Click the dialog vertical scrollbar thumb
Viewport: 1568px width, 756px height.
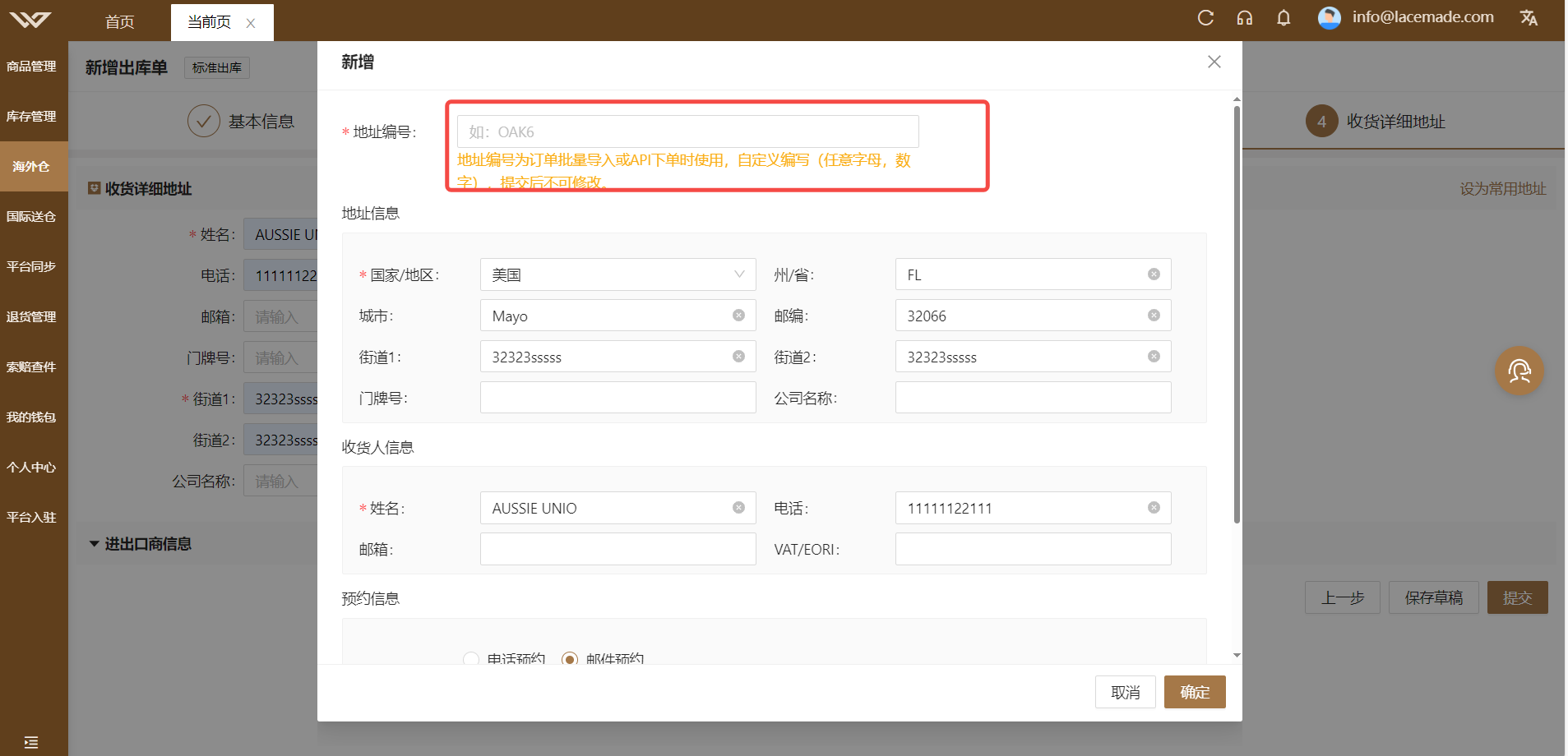(x=1237, y=314)
